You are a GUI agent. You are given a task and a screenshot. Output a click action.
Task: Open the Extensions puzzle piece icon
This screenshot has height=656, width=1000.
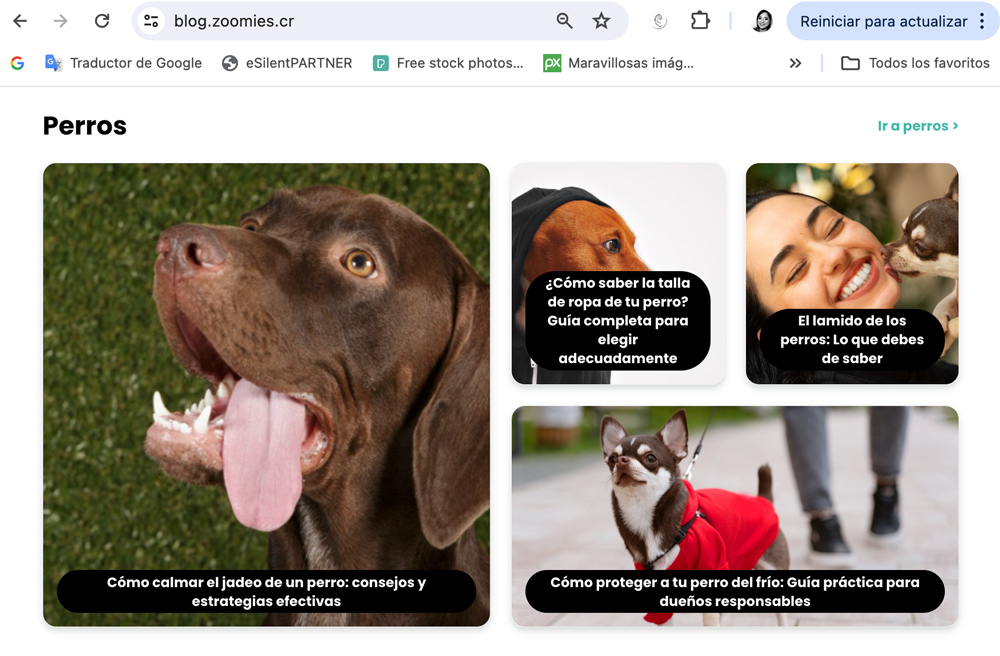click(700, 21)
